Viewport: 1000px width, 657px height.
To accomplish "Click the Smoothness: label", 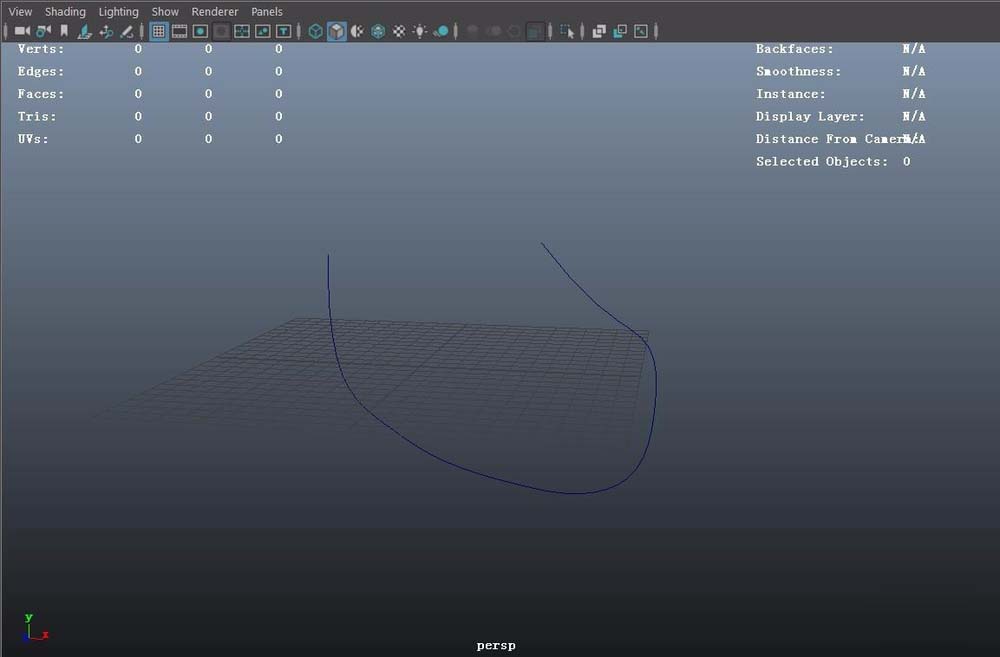I will point(798,71).
